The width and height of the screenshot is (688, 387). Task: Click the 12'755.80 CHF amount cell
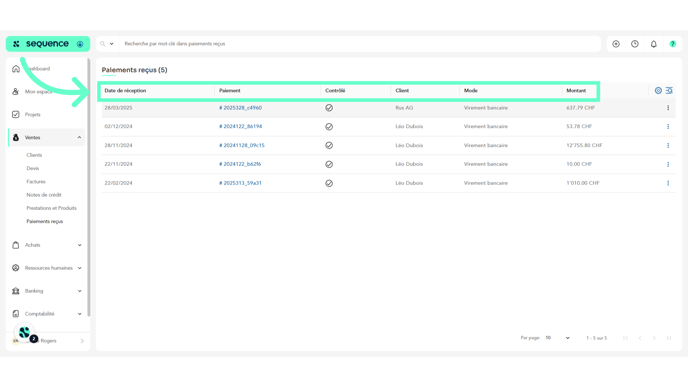click(x=584, y=145)
